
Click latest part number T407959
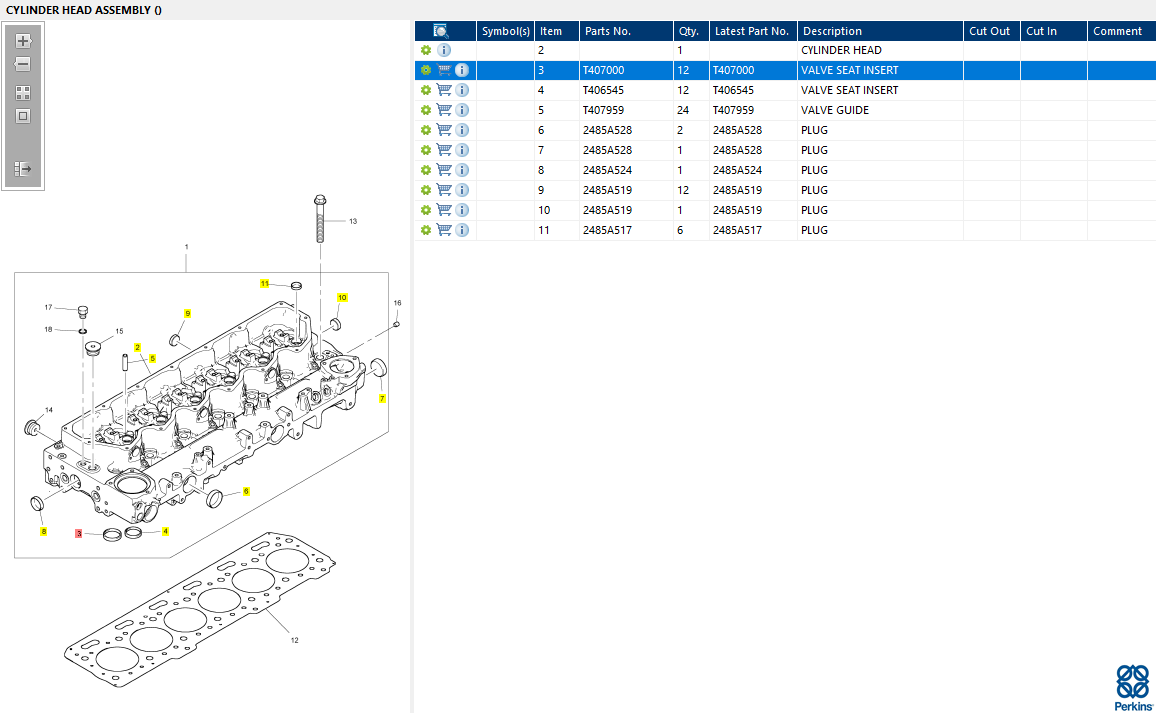pos(733,110)
